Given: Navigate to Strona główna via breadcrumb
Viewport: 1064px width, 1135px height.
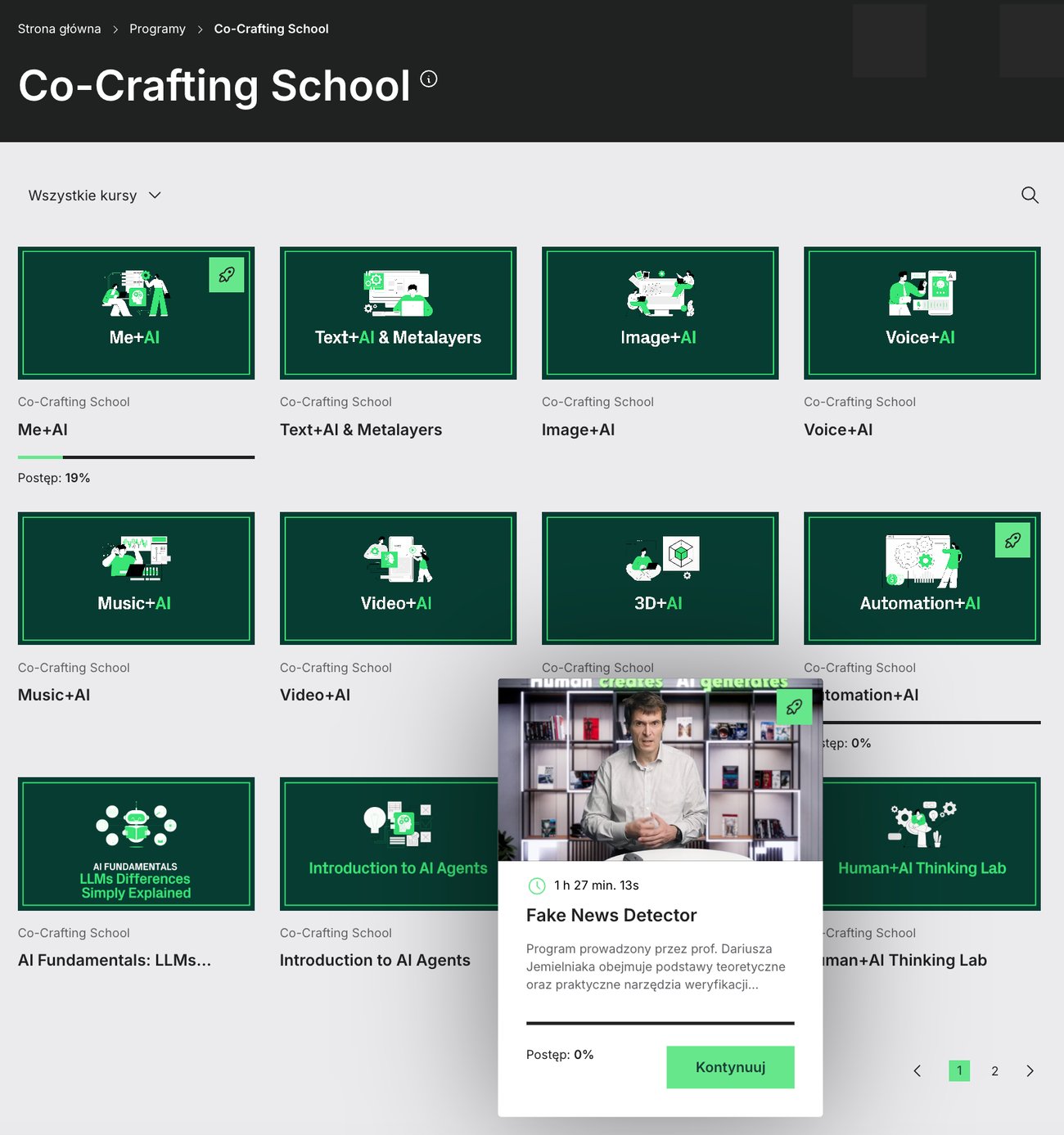Looking at the screenshot, I should 58,29.
